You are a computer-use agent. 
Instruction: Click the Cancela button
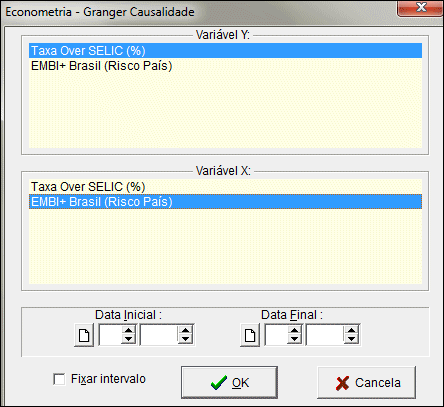[x=366, y=383]
